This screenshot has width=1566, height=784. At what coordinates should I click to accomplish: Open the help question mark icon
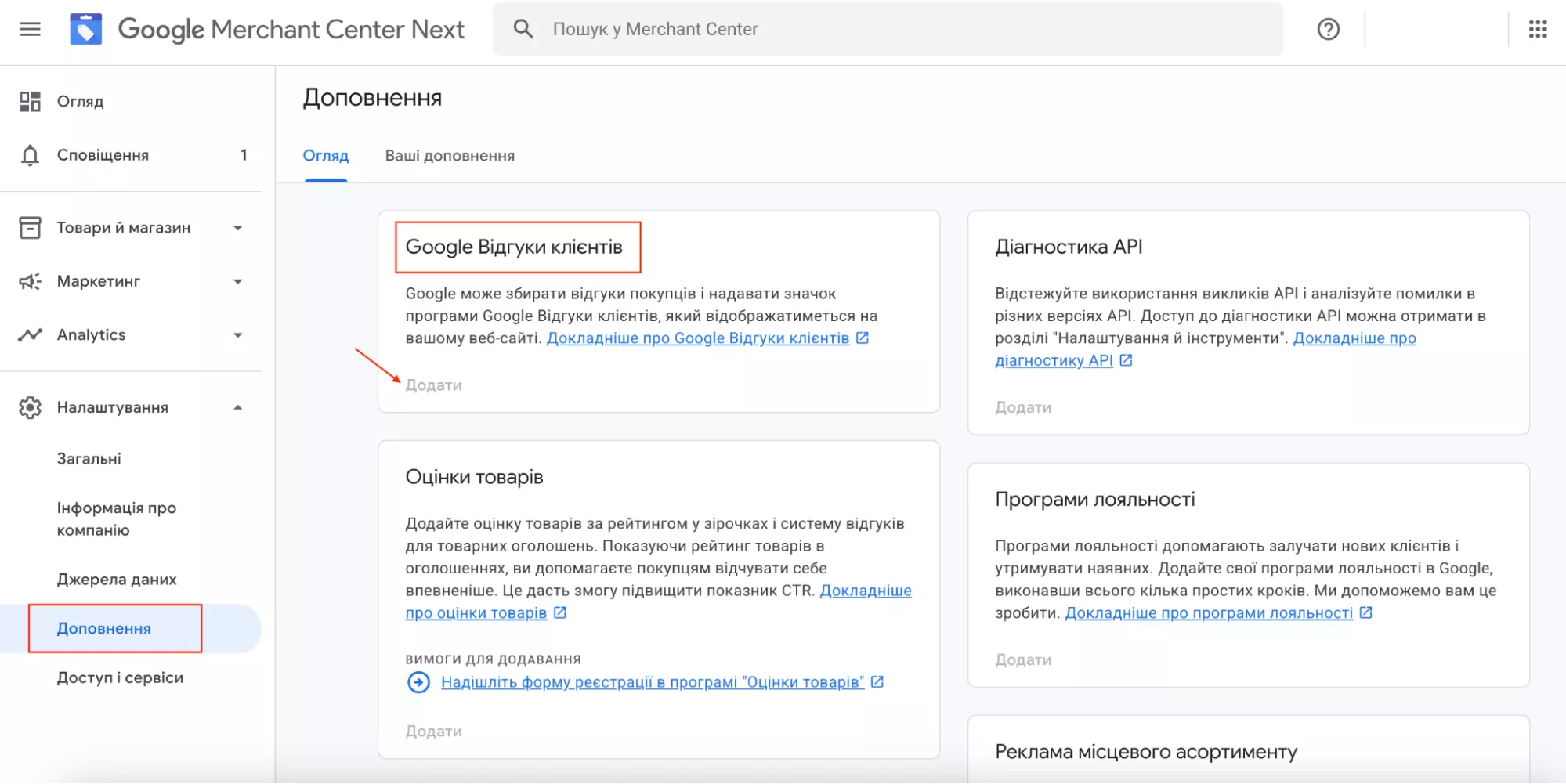[1328, 30]
